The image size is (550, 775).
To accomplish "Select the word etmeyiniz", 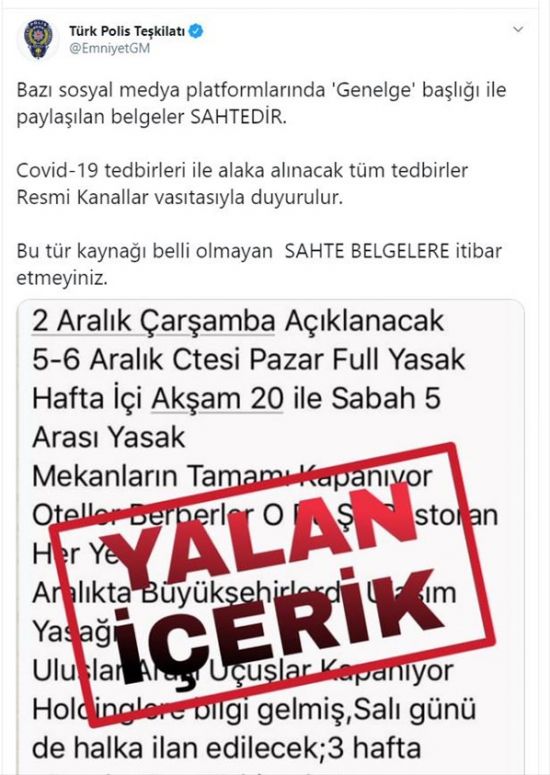I will click(x=61, y=278).
